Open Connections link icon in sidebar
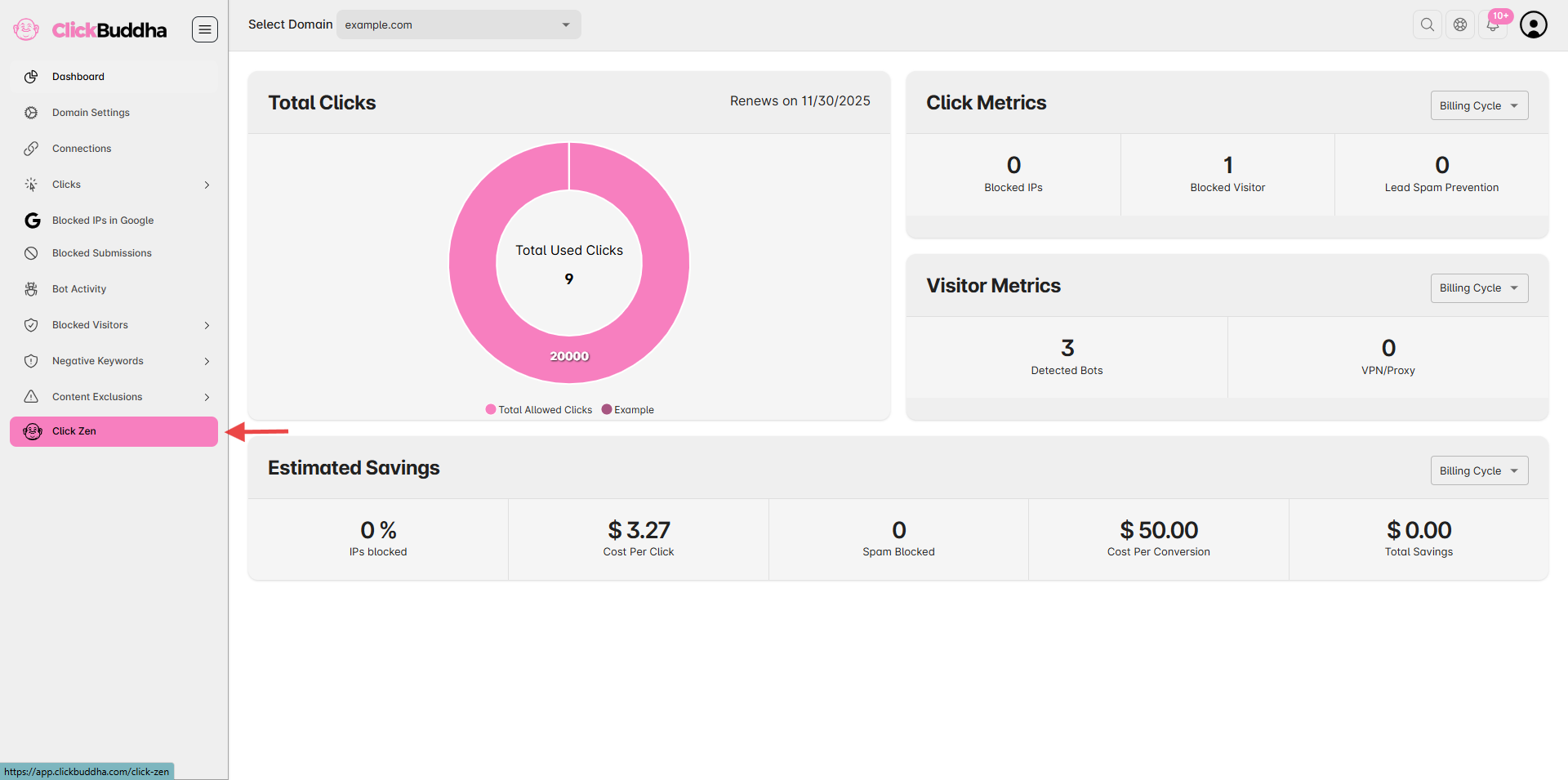The height and width of the screenshot is (780, 1568). pos(31,149)
